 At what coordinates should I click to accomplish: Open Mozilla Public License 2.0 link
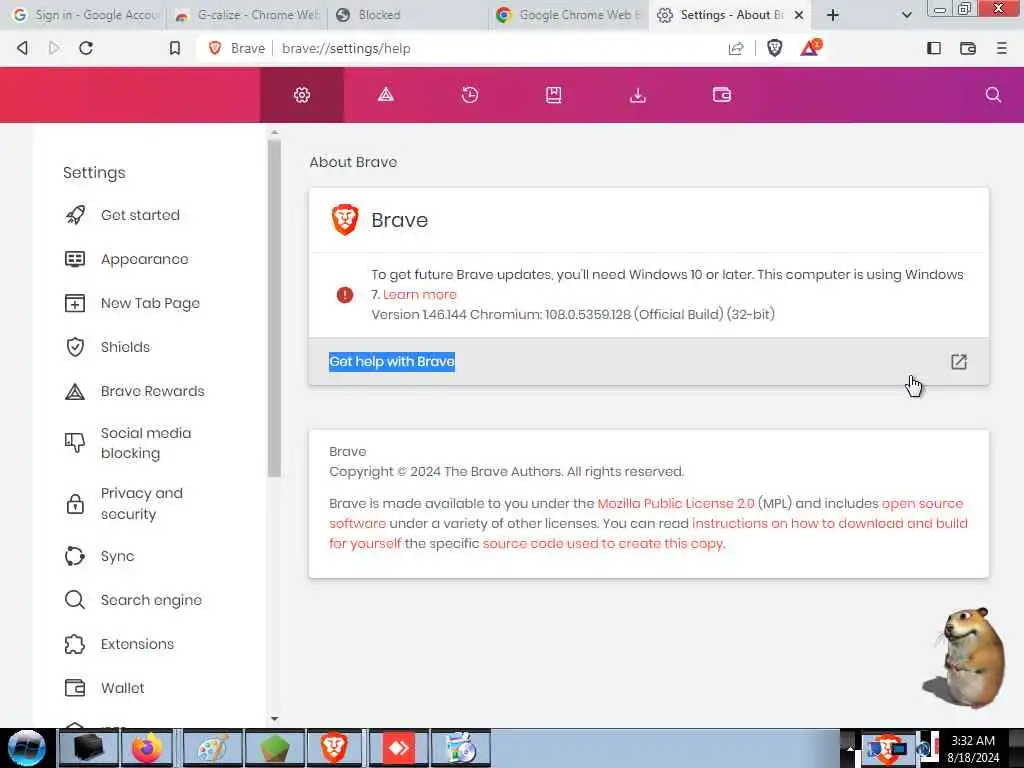pos(676,504)
